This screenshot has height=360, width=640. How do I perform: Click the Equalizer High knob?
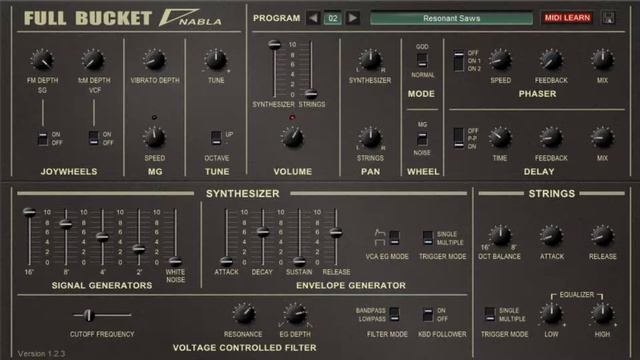[x=602, y=313]
